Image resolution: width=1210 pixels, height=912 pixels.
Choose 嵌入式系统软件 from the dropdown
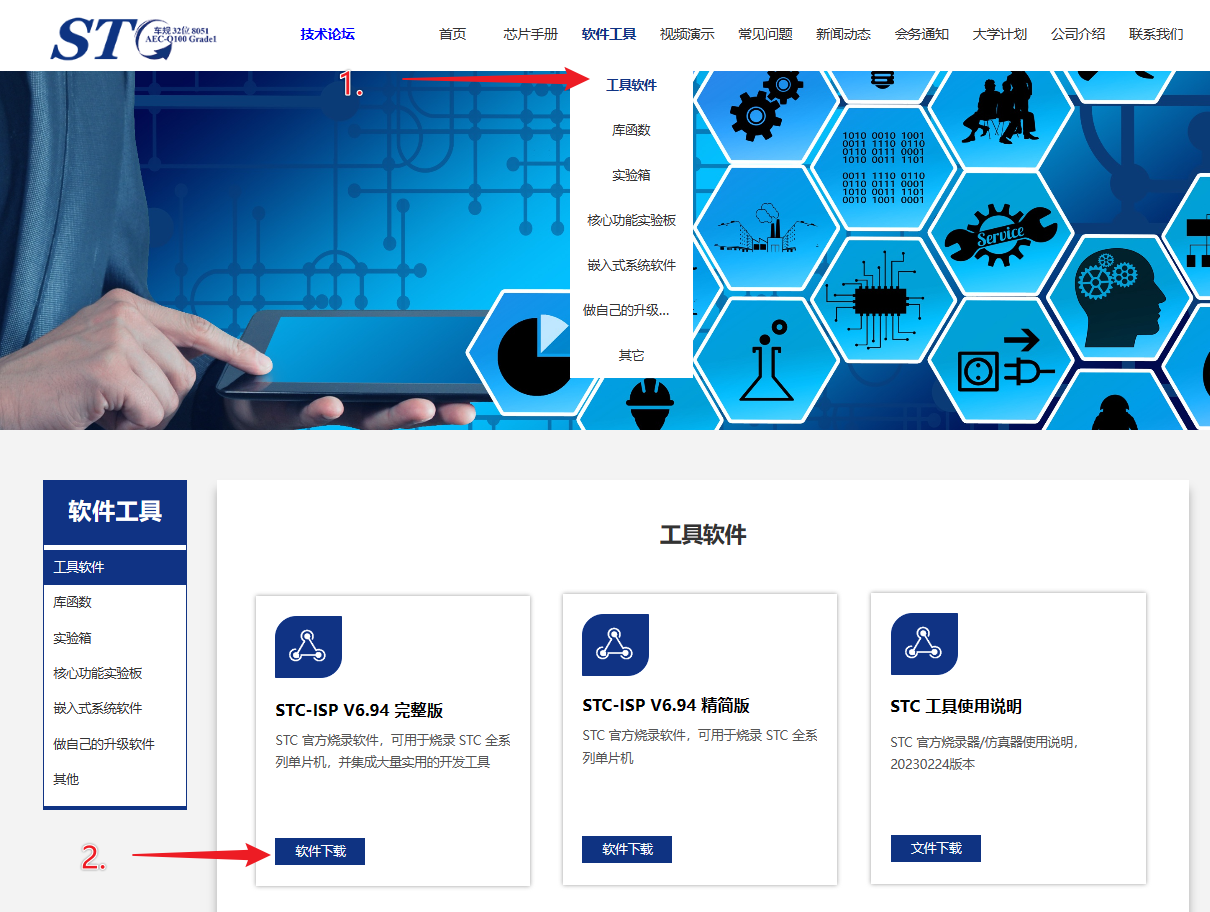[630, 264]
